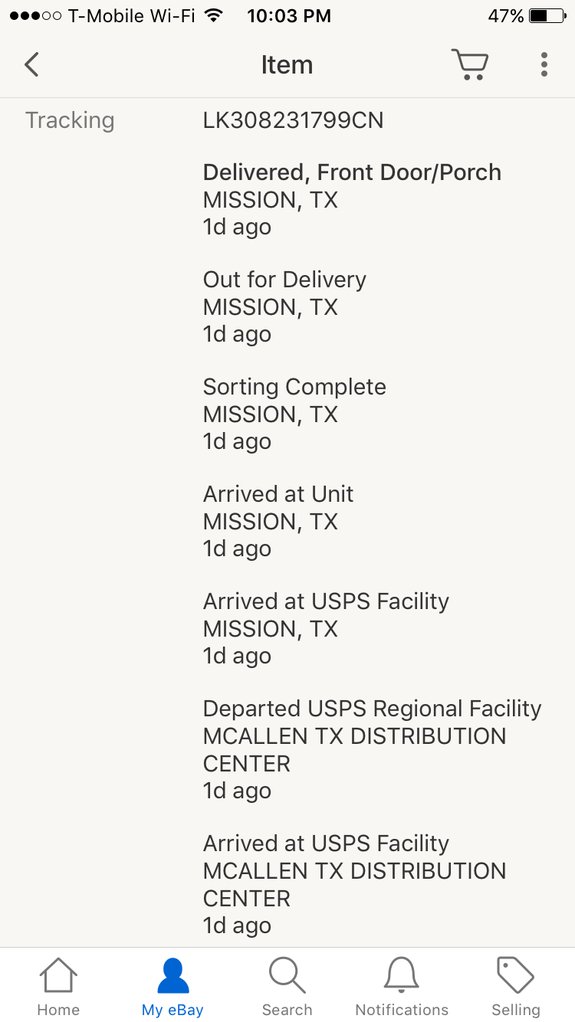The width and height of the screenshot is (575, 1022).
Task: Tap the battery indicator in status bar
Action: pos(548,16)
